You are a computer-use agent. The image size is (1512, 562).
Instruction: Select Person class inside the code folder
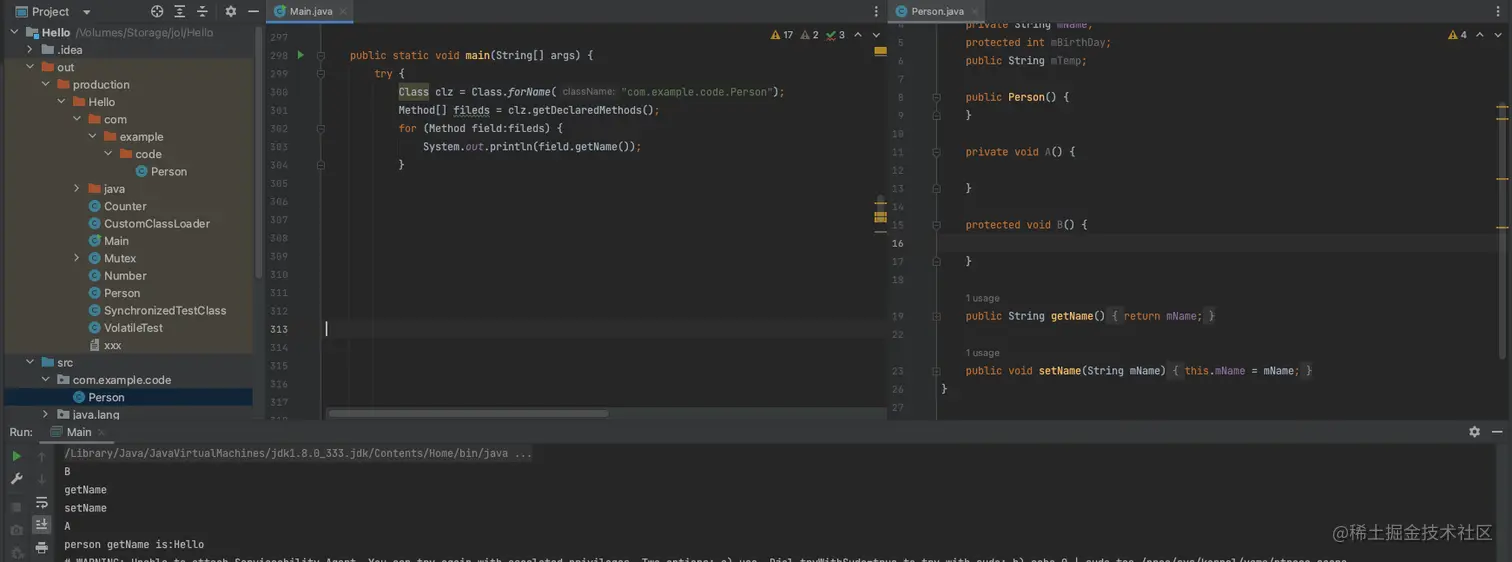tap(161, 171)
